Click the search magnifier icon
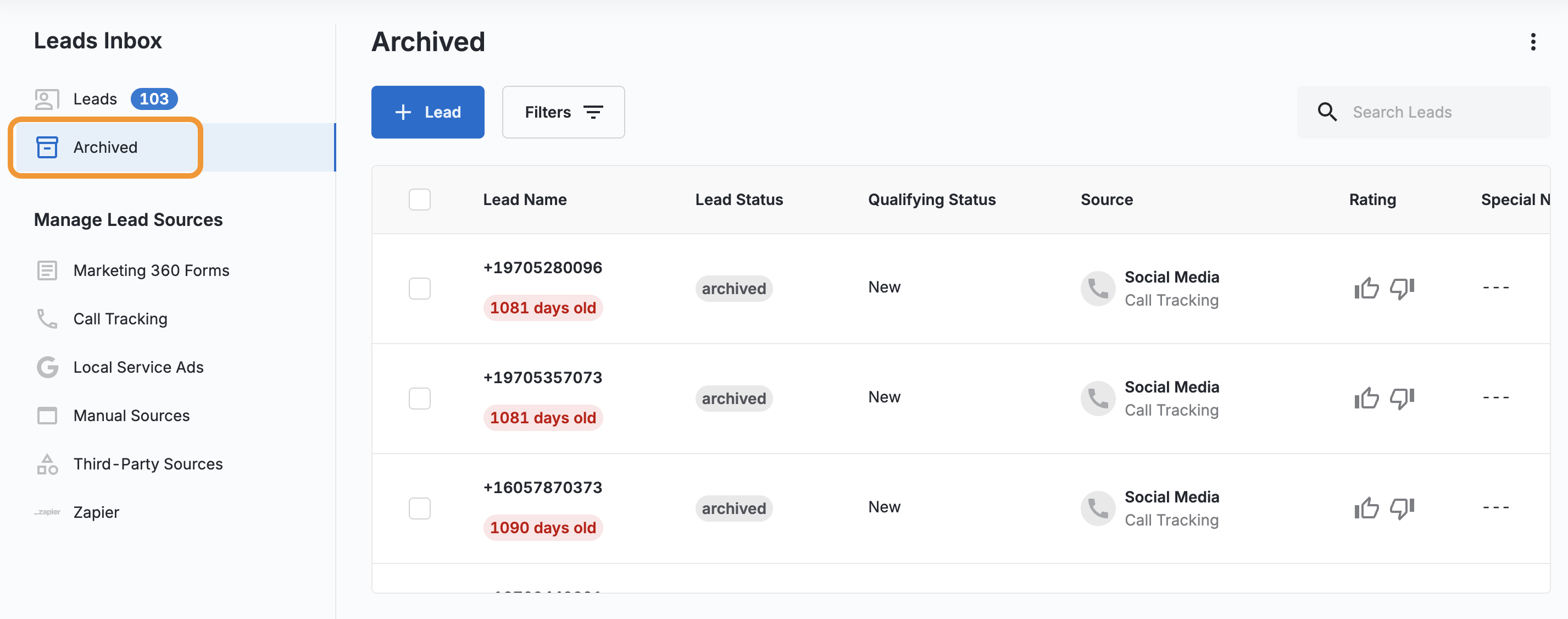This screenshot has height=619, width=1568. (x=1326, y=112)
